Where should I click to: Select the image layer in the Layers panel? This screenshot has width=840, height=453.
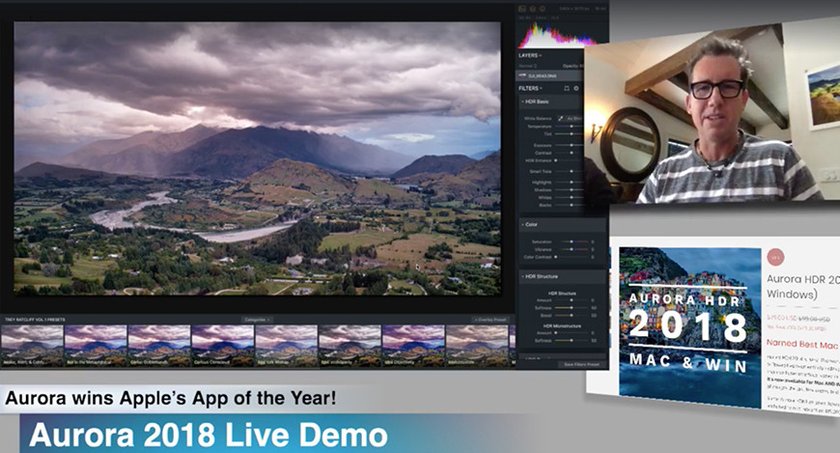point(550,76)
